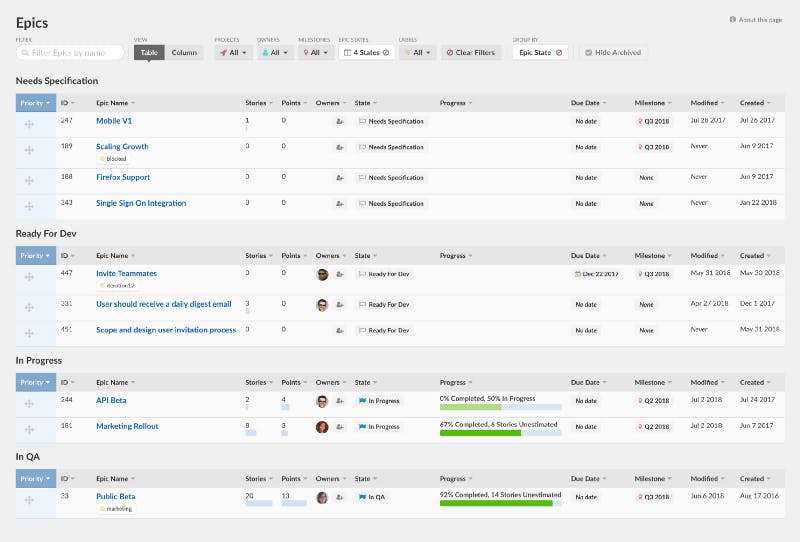The image size is (800, 542).
Task: Click the Q3 2018 milestone icon for Public Beta
Action: [640, 497]
